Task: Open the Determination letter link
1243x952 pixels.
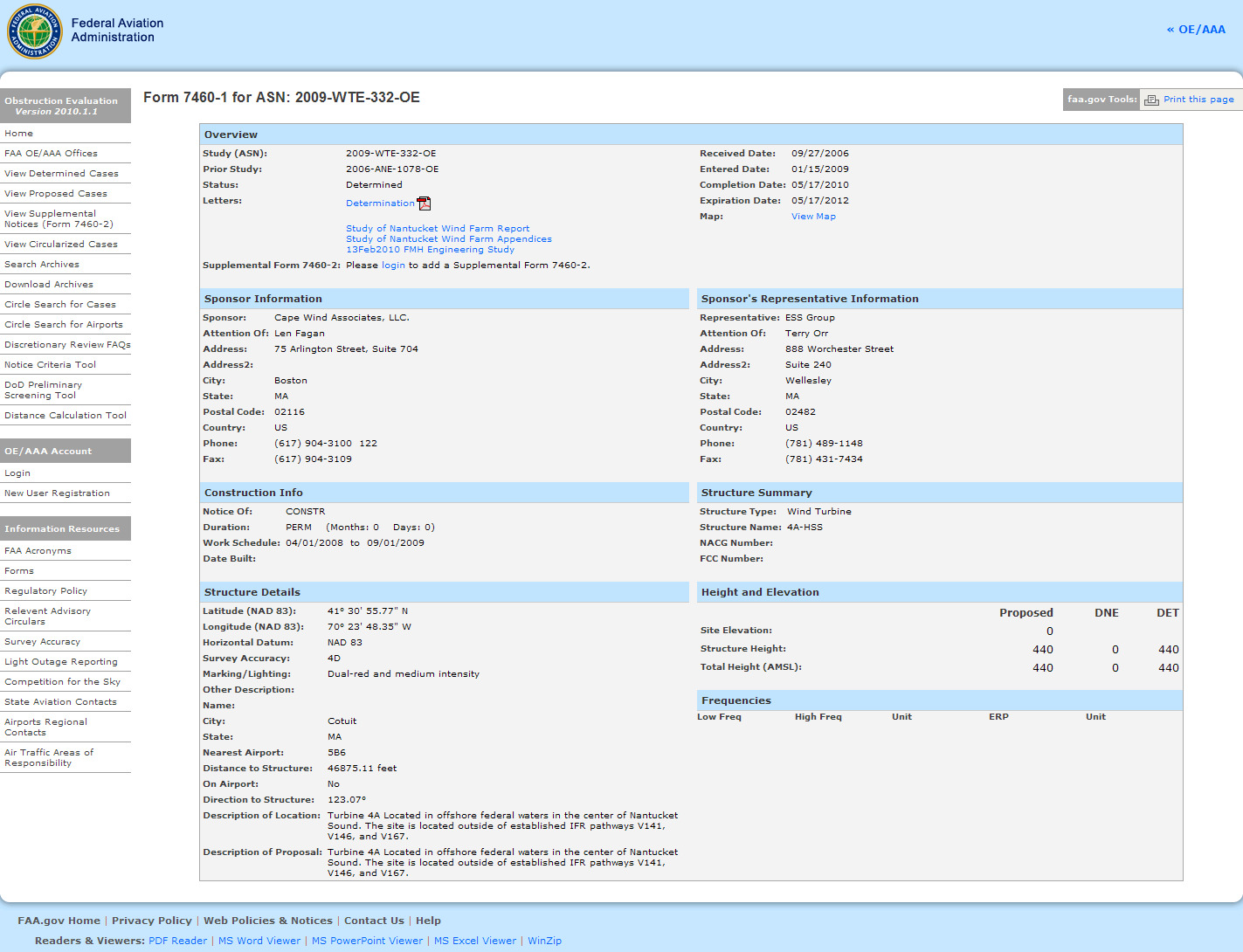Action: [380, 204]
